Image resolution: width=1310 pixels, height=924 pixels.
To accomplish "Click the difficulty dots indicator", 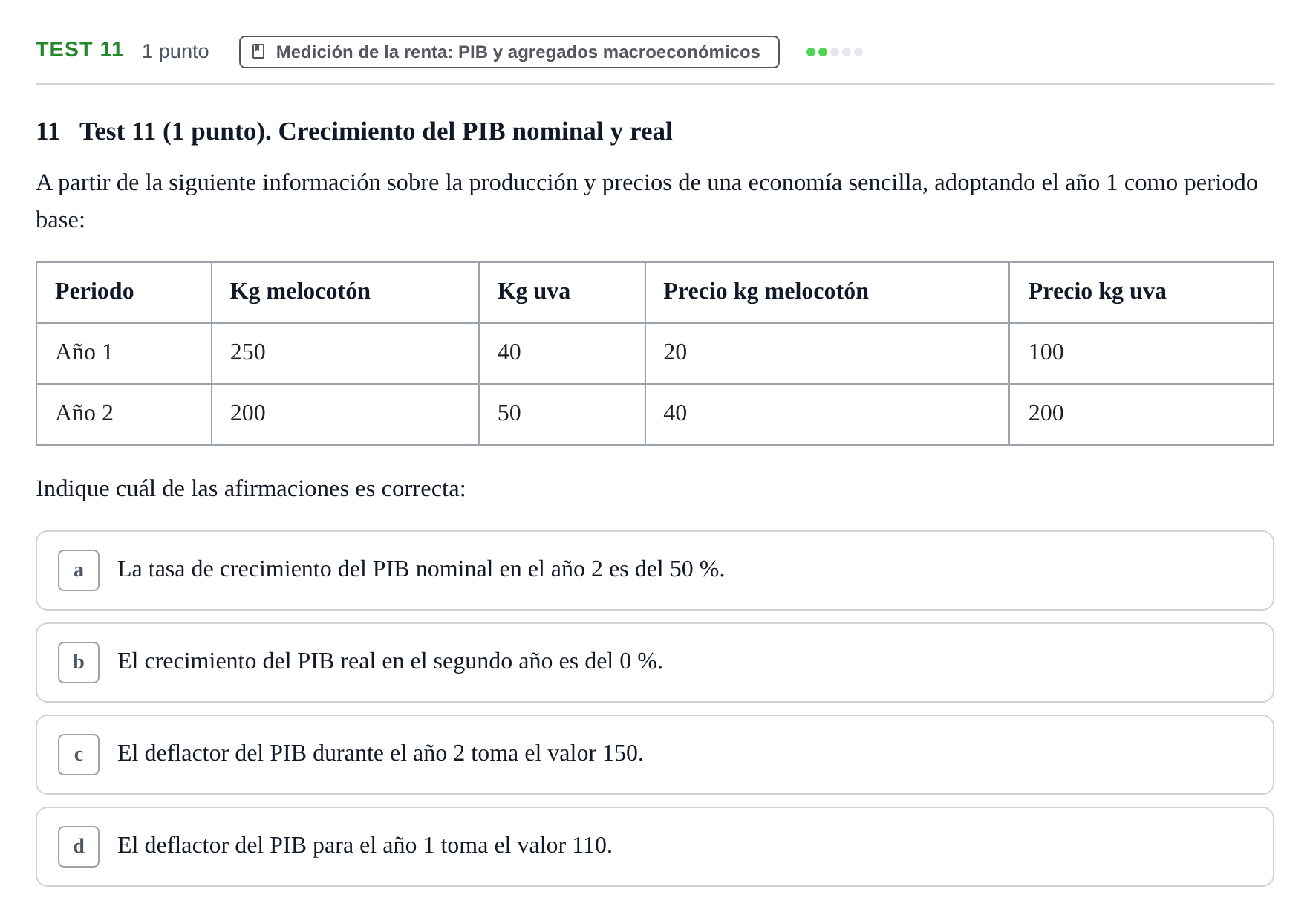I will (834, 52).
